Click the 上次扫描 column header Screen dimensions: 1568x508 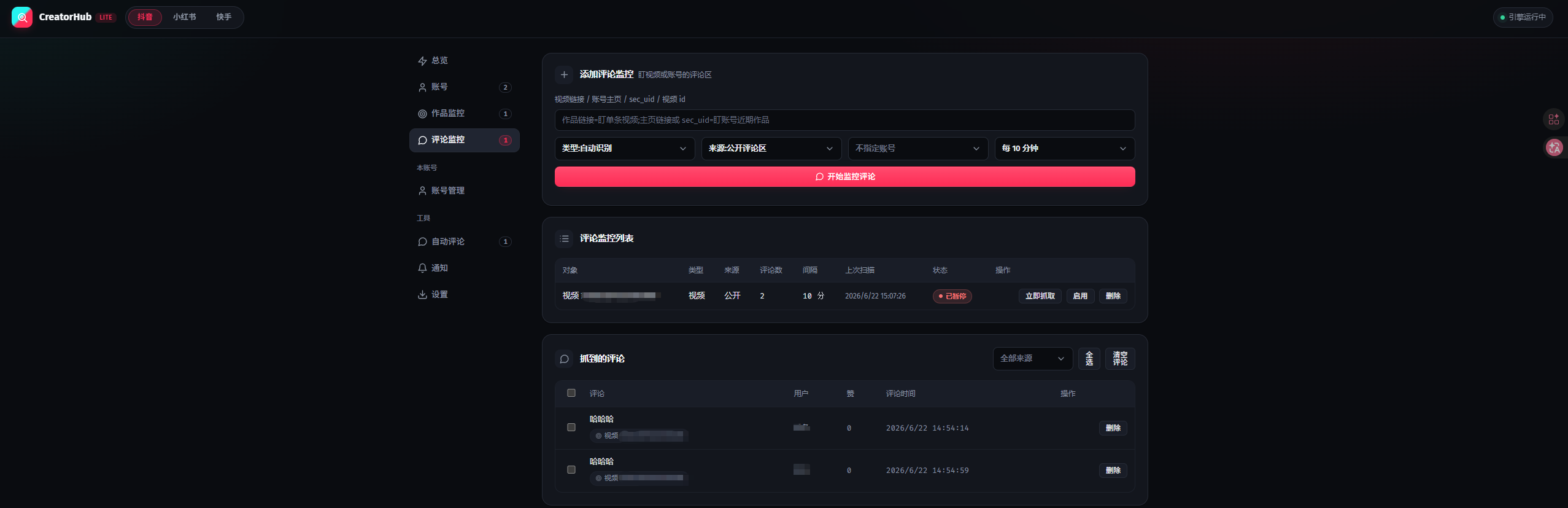[x=860, y=270]
